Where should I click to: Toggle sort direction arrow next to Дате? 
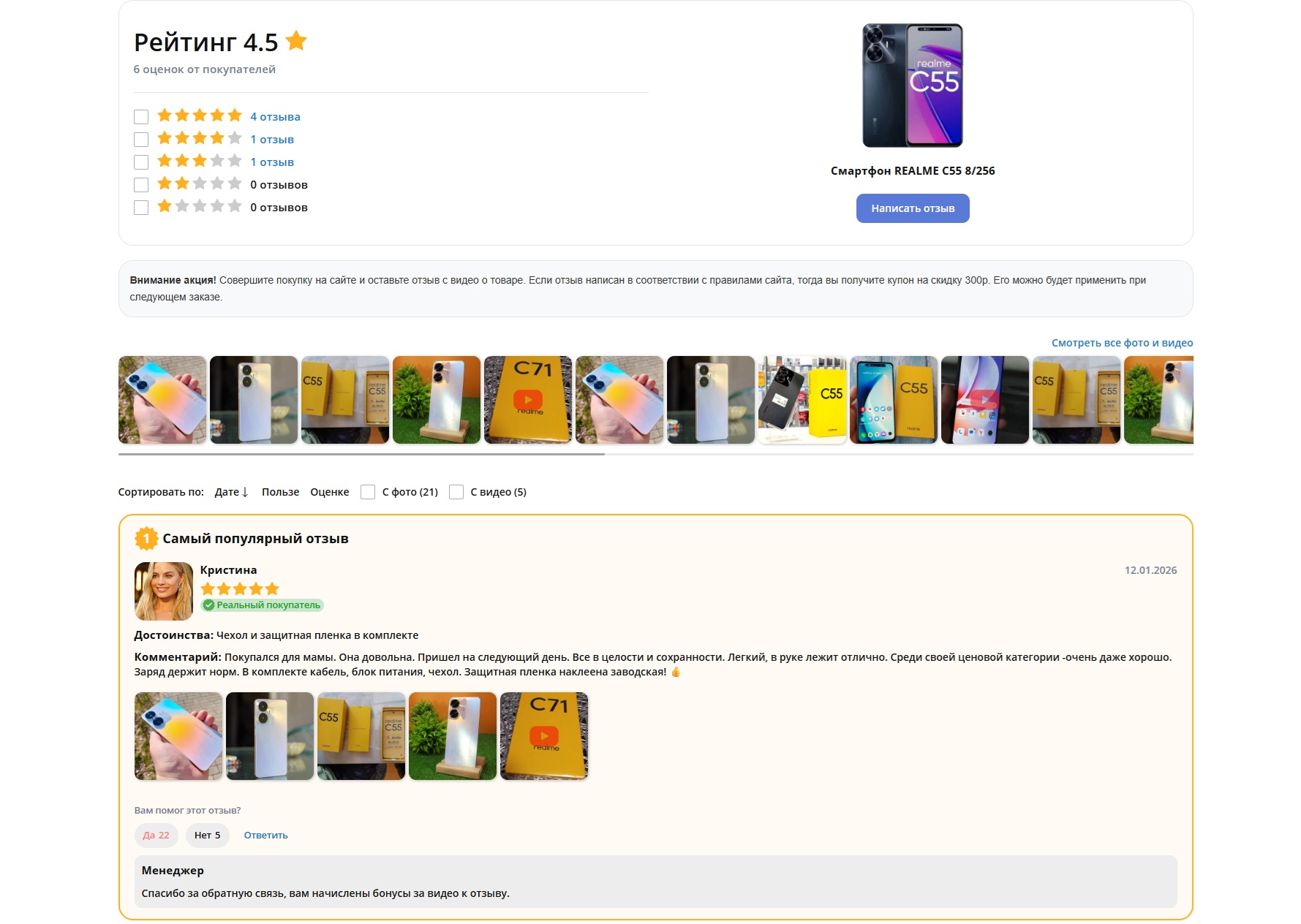[x=245, y=492]
